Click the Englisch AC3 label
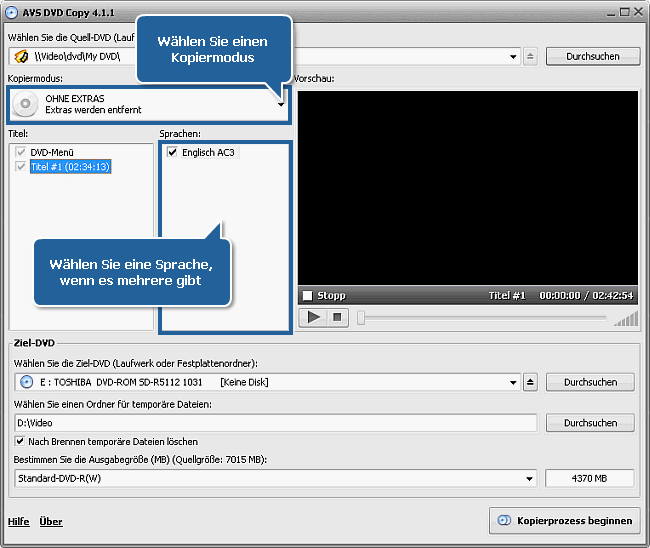Screen dimensions: 650x548 pyautogui.click(x=208, y=153)
